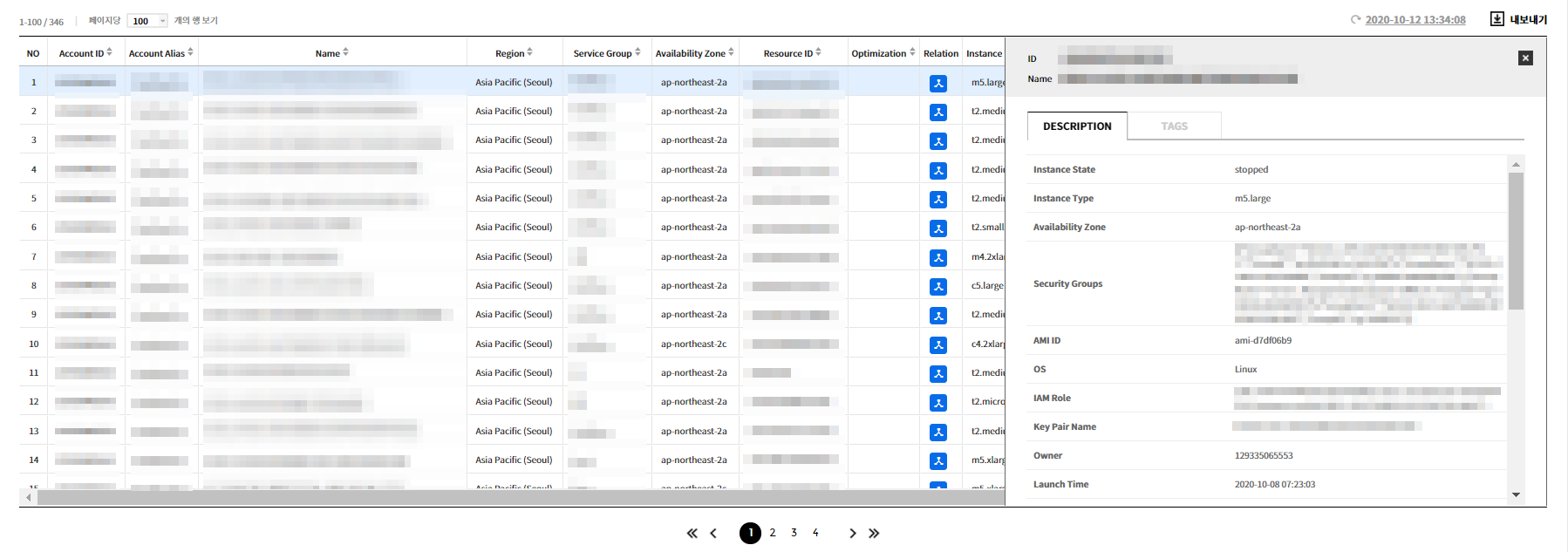Open the relation diagram icon for row 7
The image size is (1568, 552).
point(938,258)
